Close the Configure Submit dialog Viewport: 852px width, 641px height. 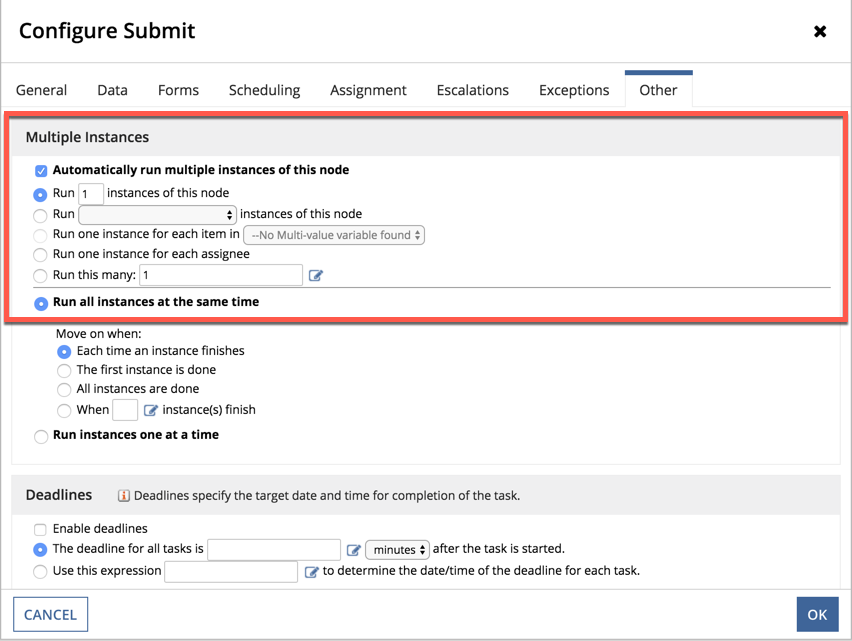(820, 32)
